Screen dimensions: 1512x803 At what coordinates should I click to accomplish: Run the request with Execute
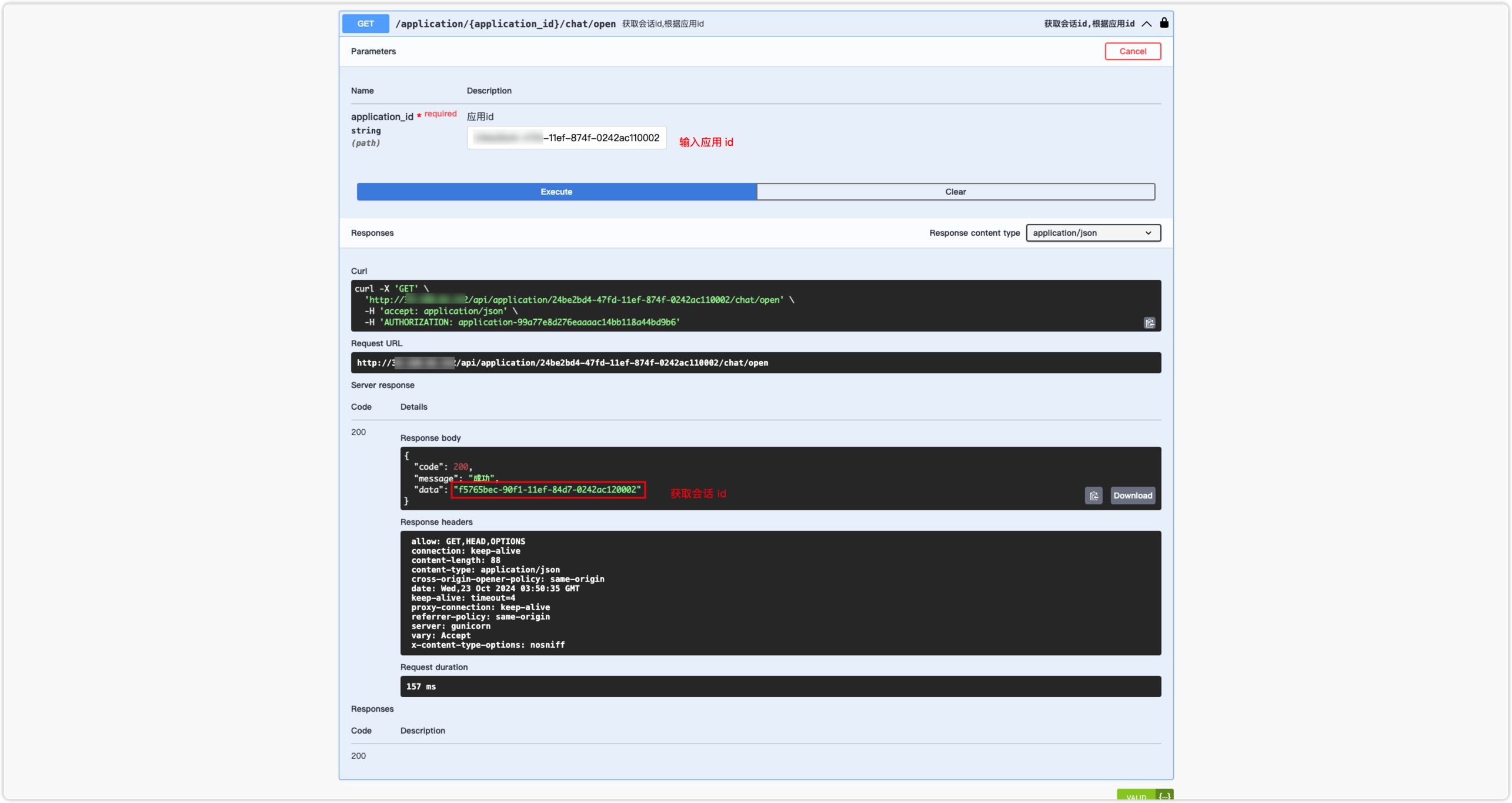[x=556, y=192]
